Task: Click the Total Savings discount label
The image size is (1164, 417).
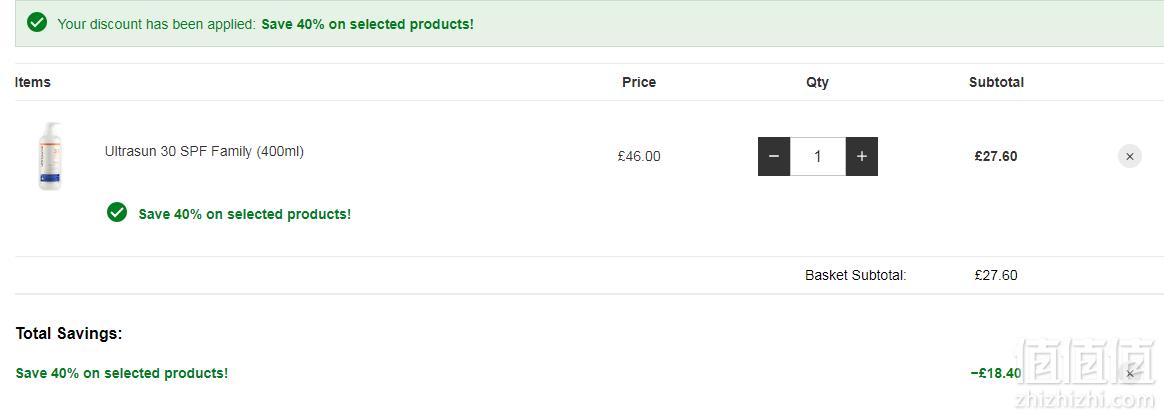Action: 122,373
